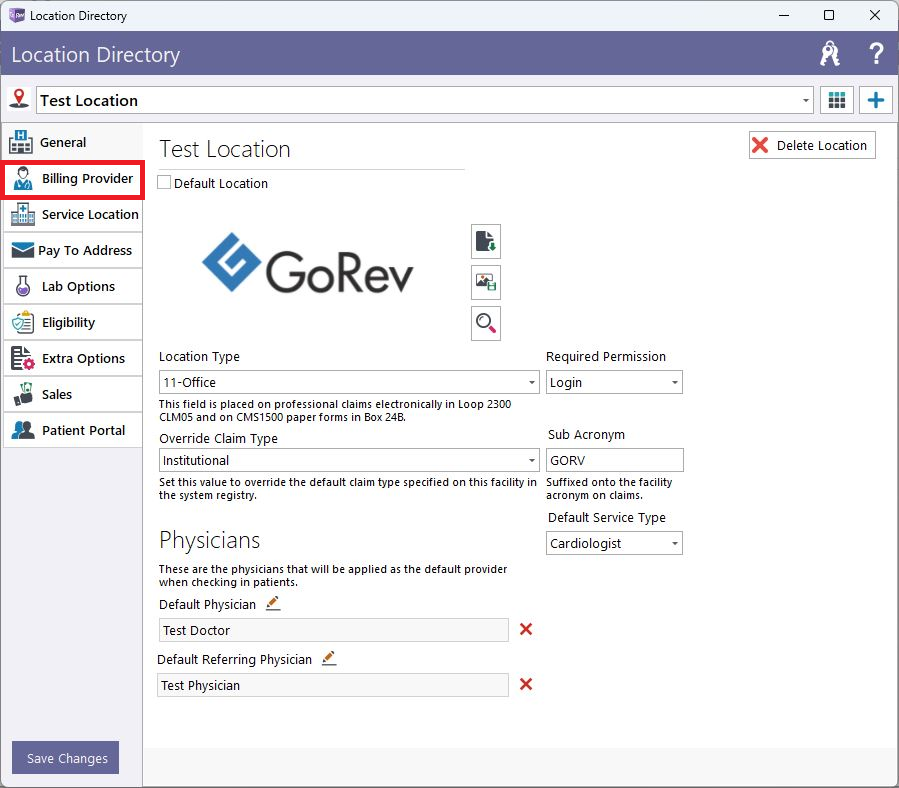Open the location grid view icon

tap(837, 100)
